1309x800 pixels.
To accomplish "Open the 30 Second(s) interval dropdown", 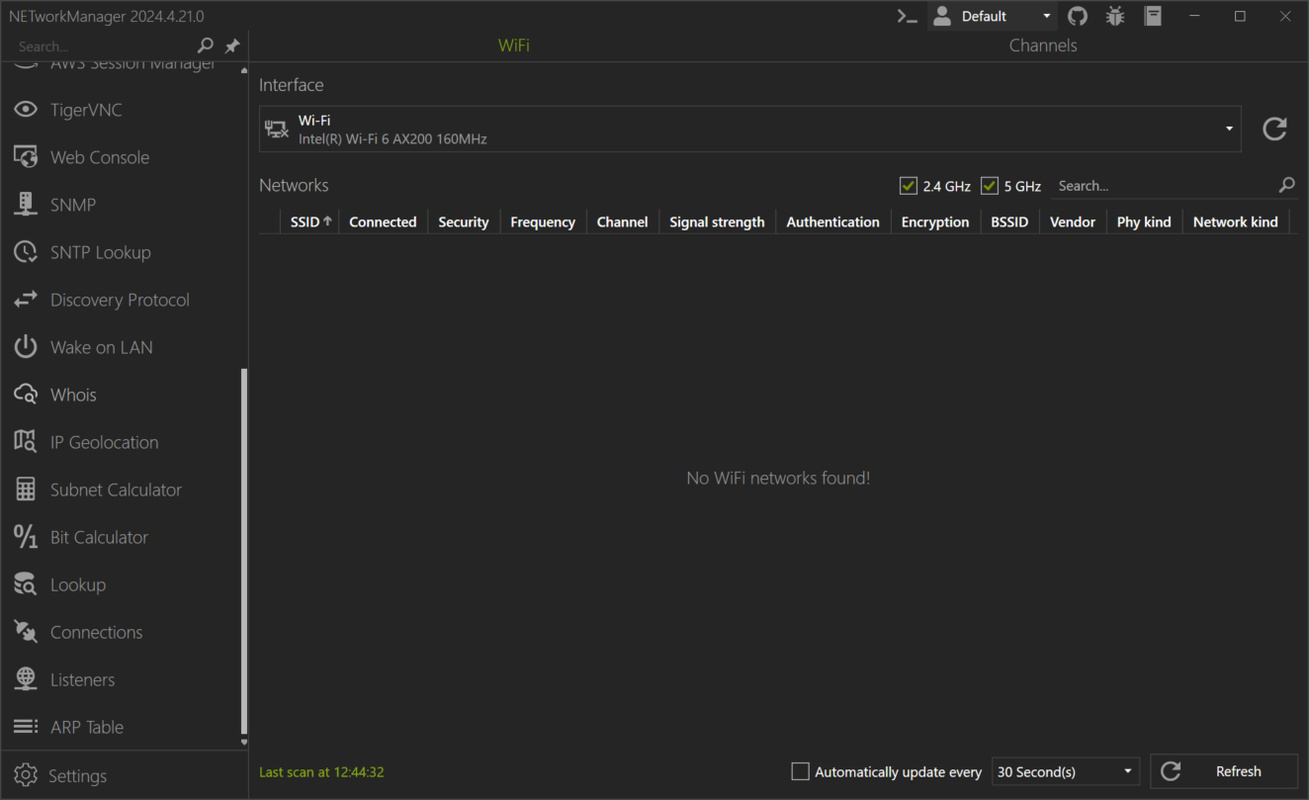I will pyautogui.click(x=1066, y=771).
